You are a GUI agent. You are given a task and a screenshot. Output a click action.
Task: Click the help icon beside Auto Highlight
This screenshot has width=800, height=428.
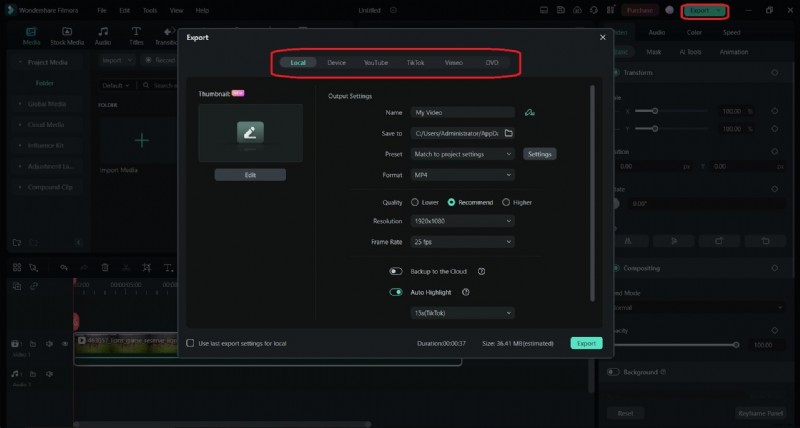[x=465, y=292]
